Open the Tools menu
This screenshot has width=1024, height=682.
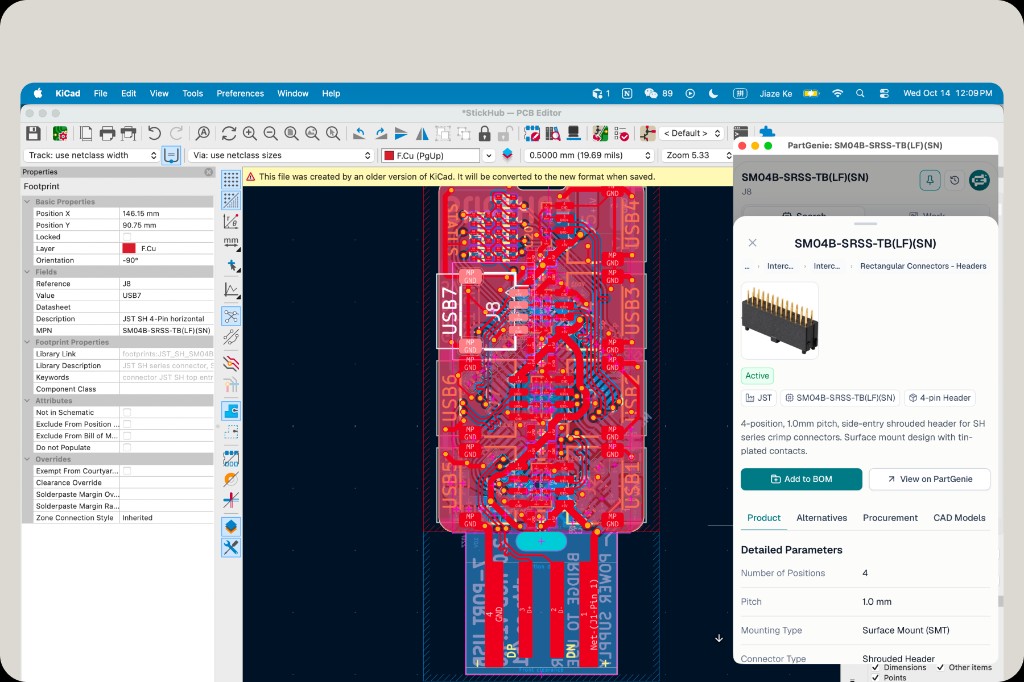click(192, 93)
